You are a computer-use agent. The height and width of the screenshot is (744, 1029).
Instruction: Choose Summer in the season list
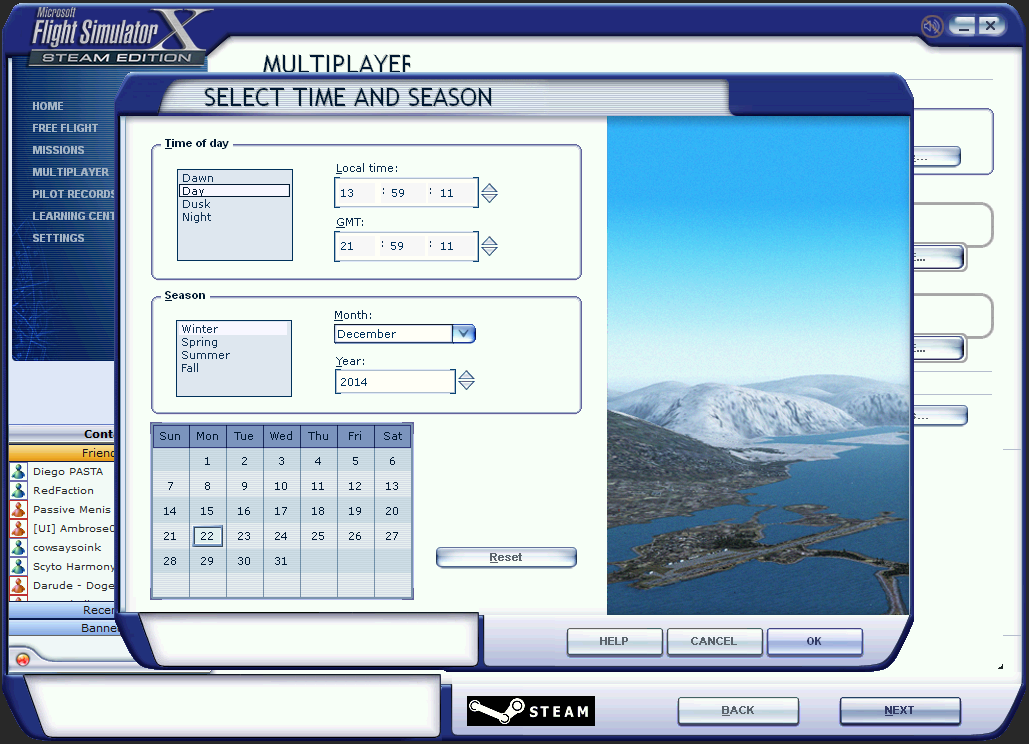pos(205,355)
